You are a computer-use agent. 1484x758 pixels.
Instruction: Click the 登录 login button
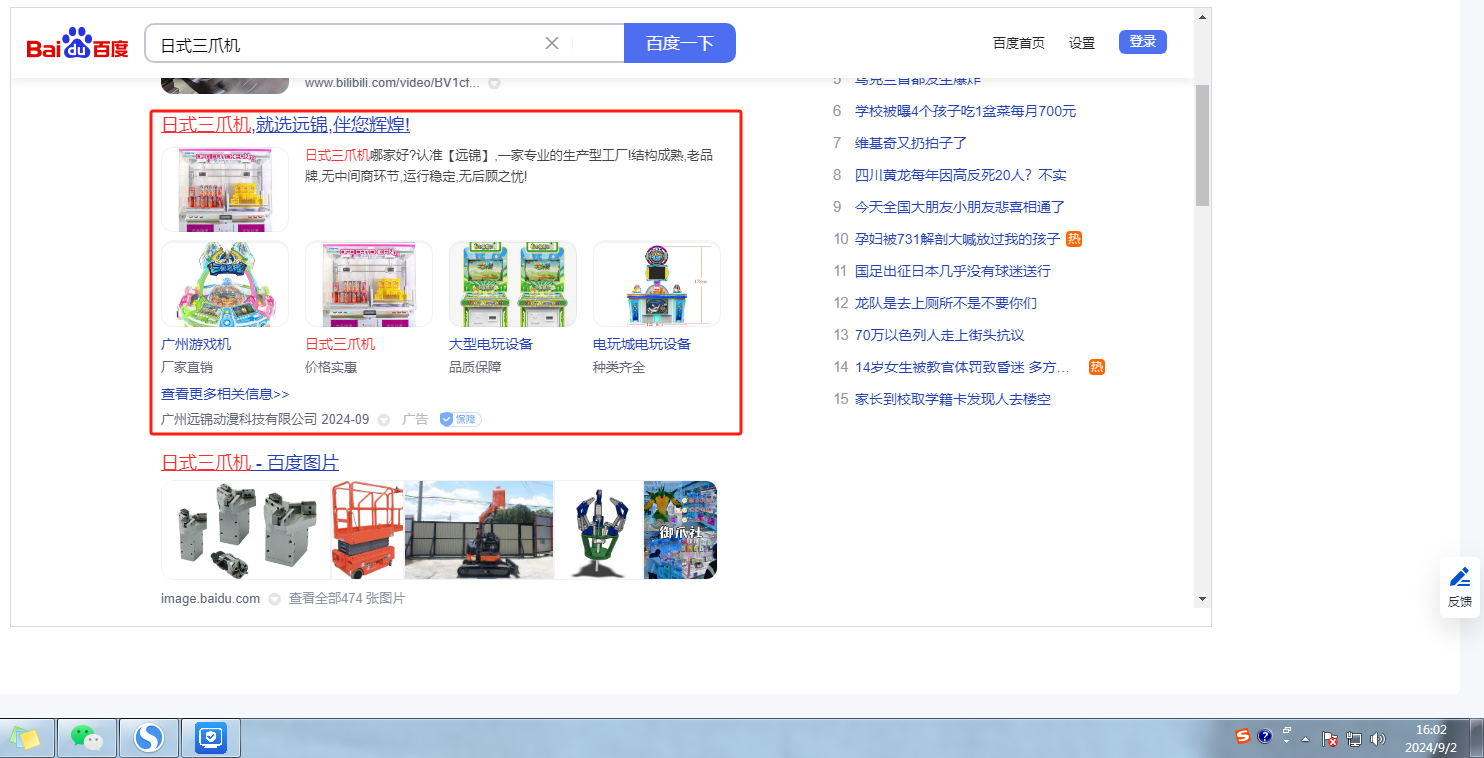point(1143,42)
